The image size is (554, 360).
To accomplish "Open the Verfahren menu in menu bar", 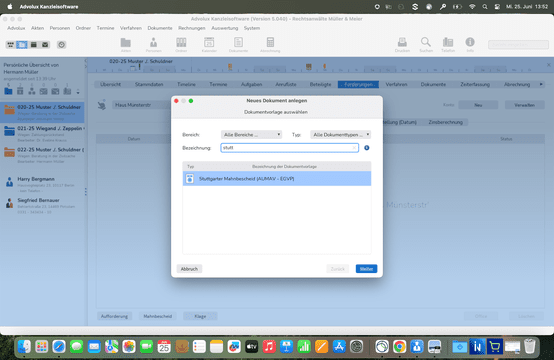I will 131,28.
